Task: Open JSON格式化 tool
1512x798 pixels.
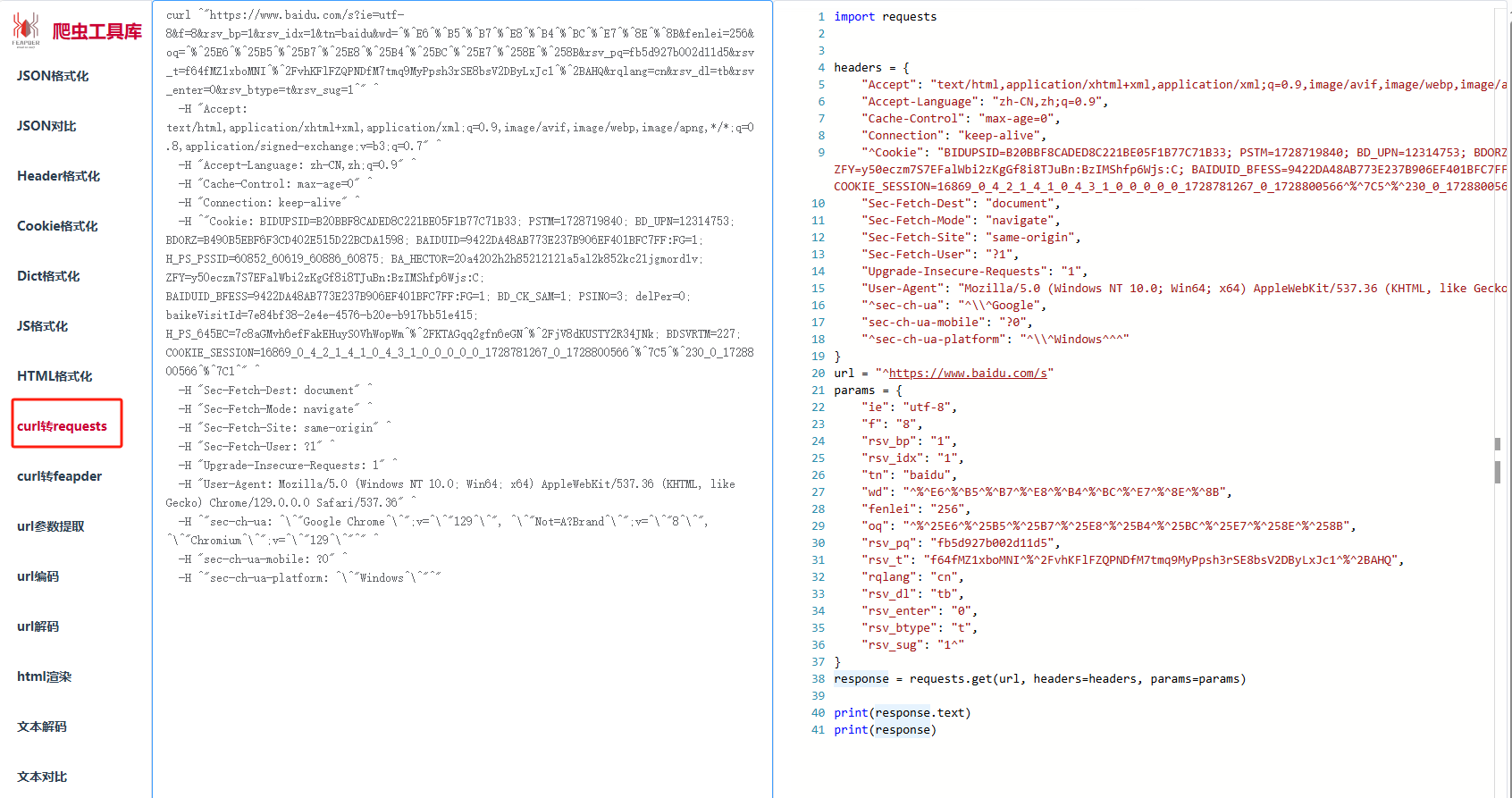Action: point(53,76)
